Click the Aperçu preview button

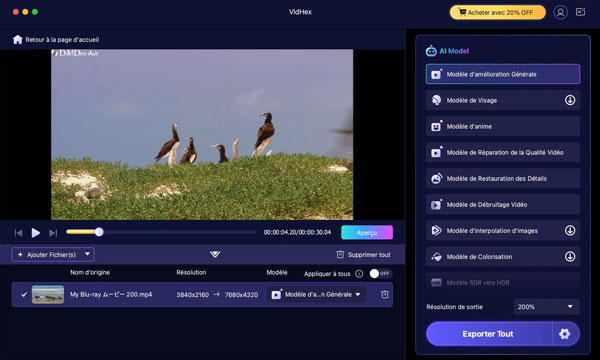click(367, 233)
